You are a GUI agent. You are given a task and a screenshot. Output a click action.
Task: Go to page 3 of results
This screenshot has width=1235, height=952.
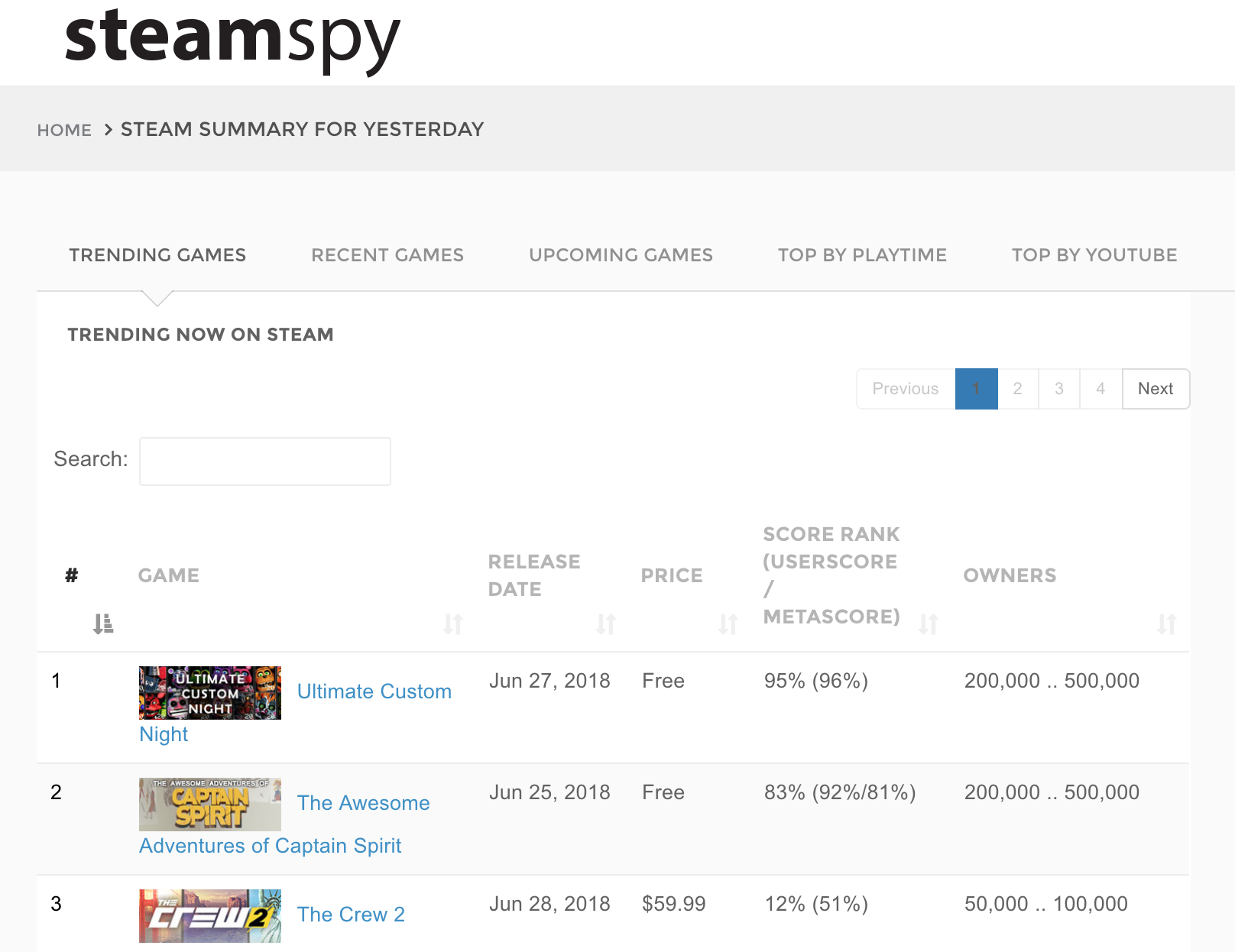(x=1059, y=389)
